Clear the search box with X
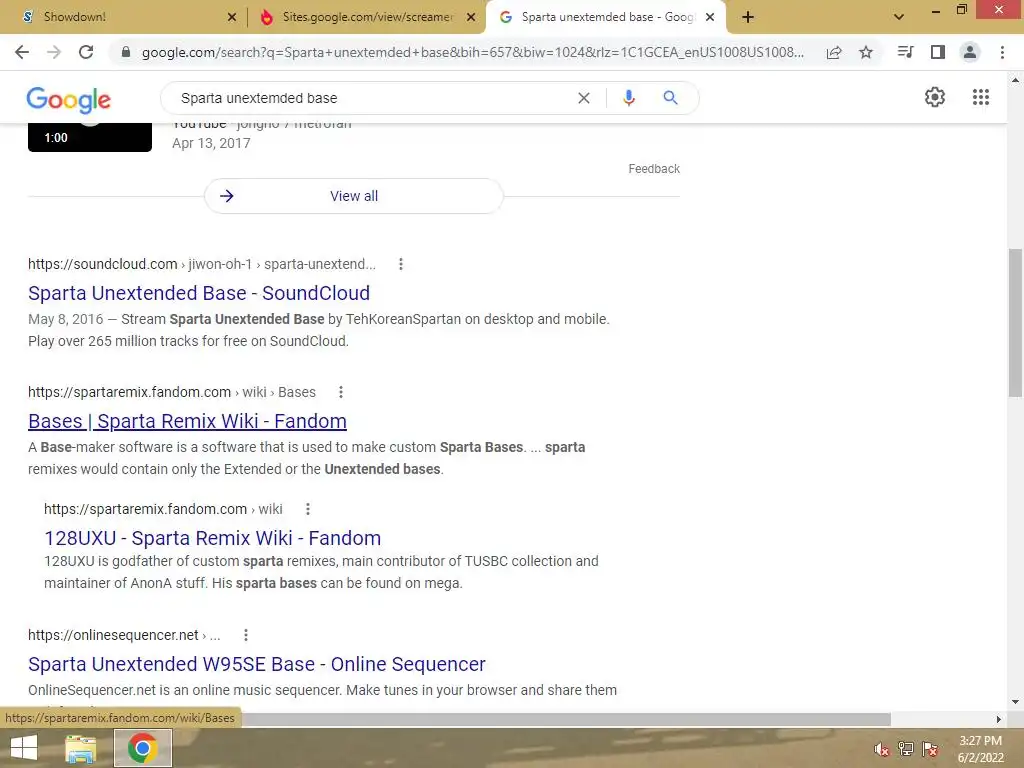 (x=584, y=98)
